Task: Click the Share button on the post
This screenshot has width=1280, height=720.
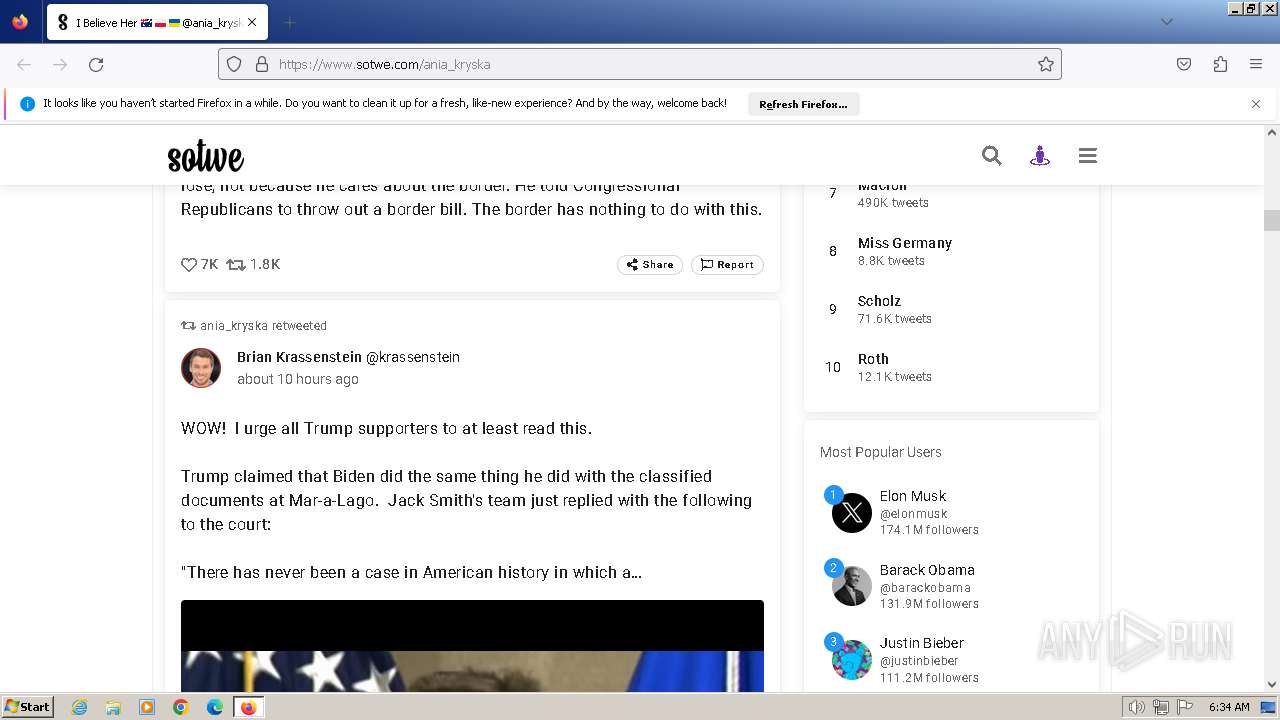Action: [x=650, y=265]
